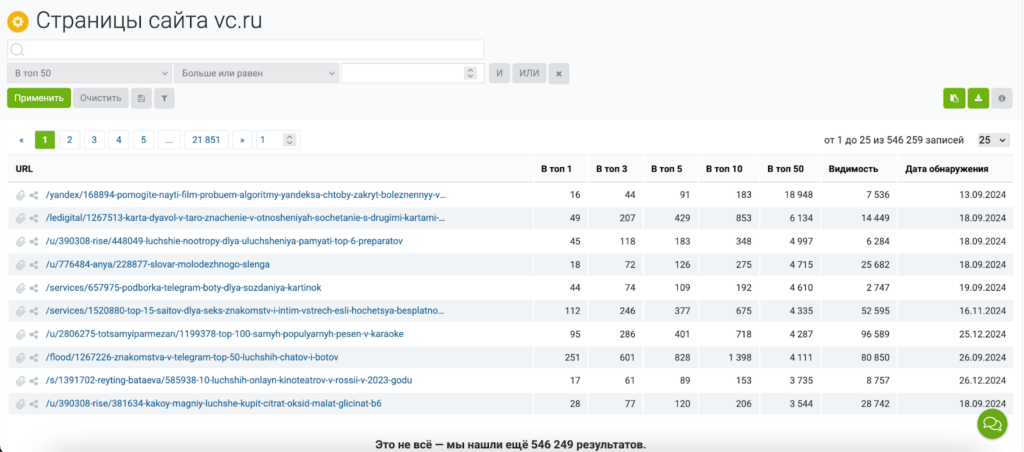Download the table using the export icon
This screenshot has width=1024, height=452.
point(978,98)
